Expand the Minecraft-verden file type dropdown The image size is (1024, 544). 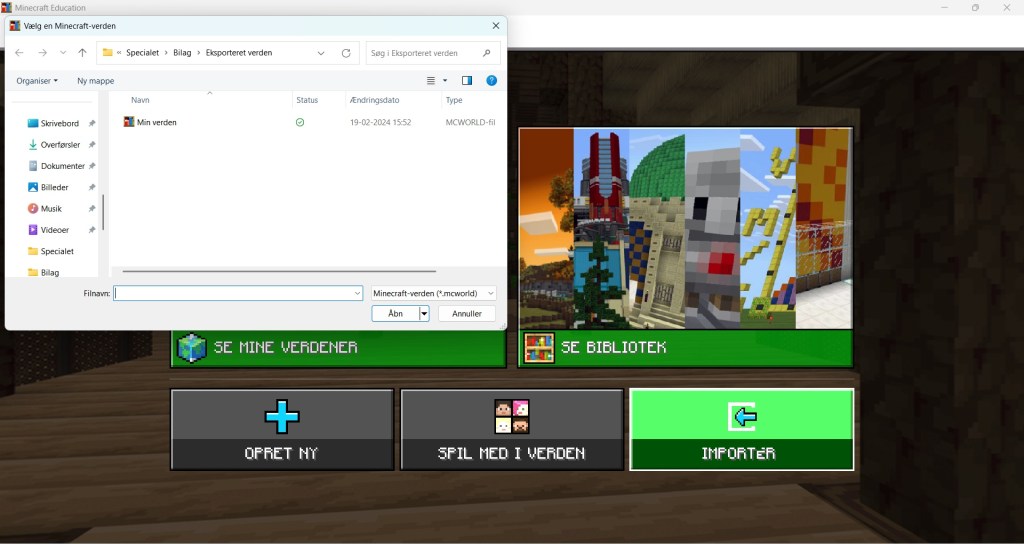coord(433,293)
